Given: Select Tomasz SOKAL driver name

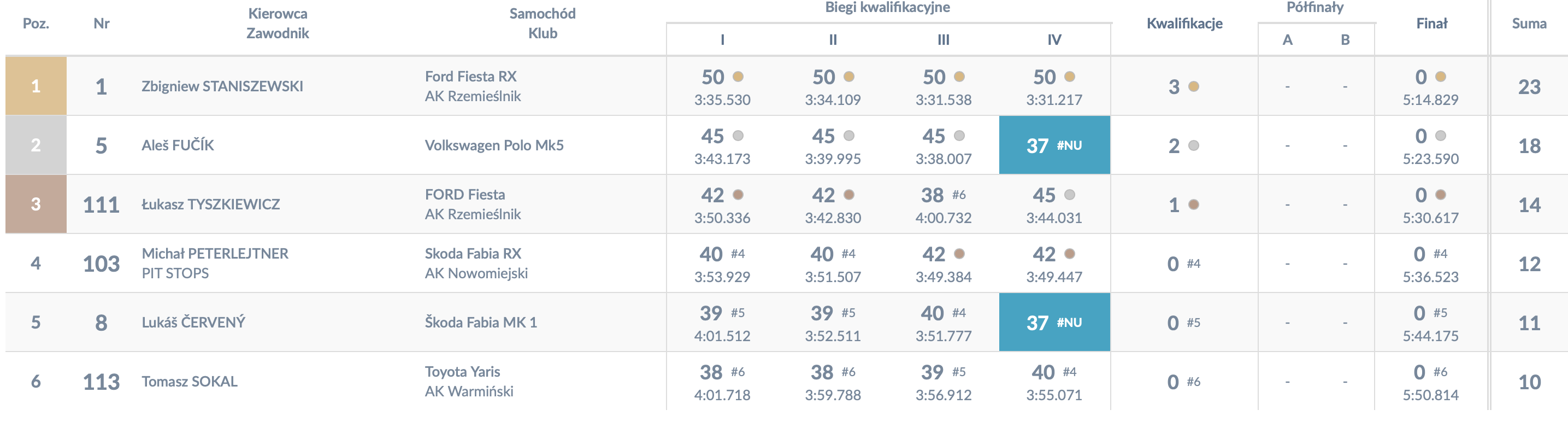Looking at the screenshot, I should point(189,382).
